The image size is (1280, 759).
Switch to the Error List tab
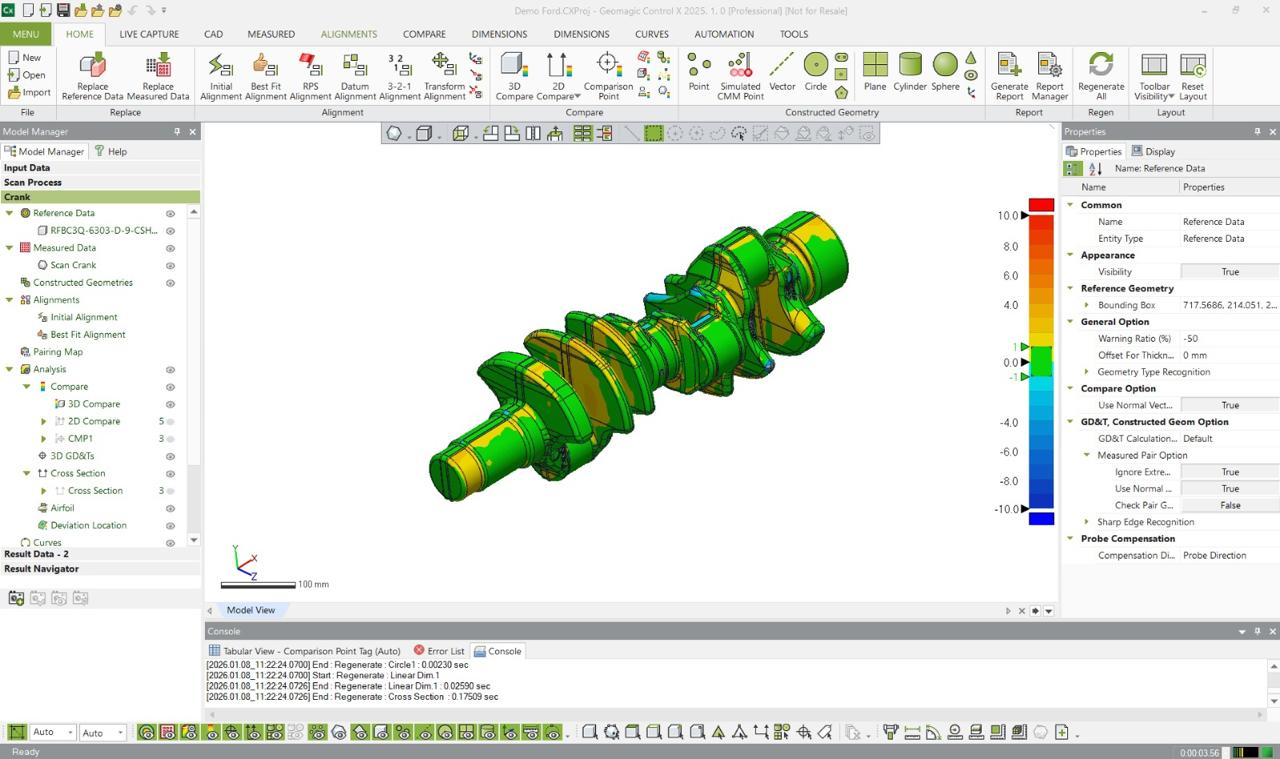[439, 651]
